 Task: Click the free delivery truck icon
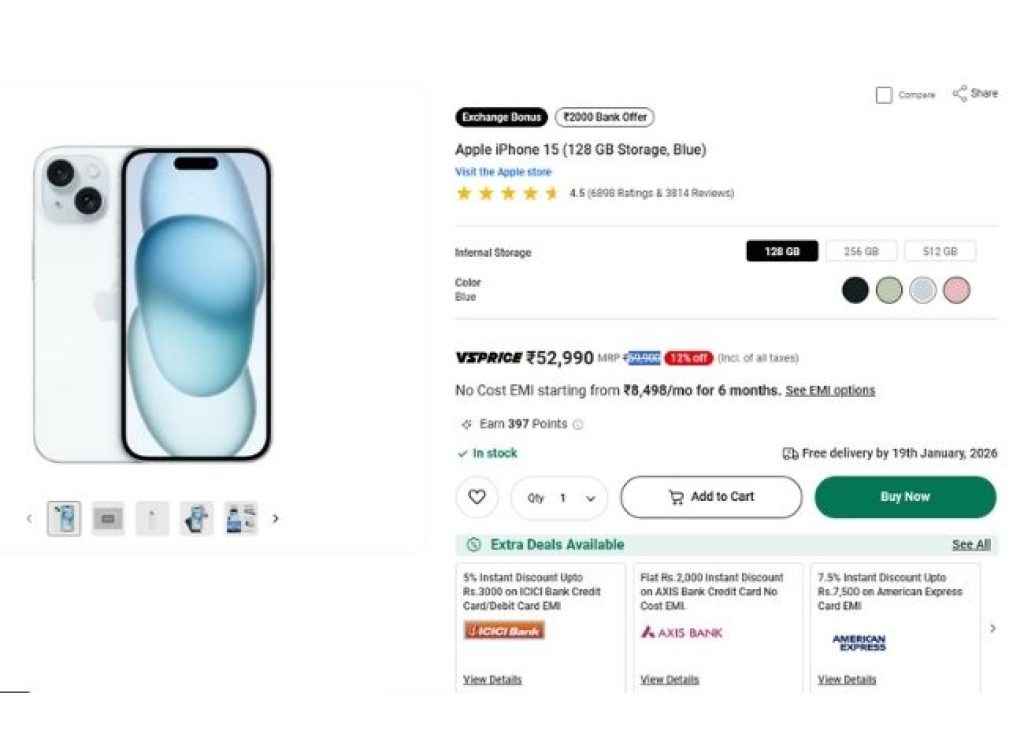coord(790,452)
